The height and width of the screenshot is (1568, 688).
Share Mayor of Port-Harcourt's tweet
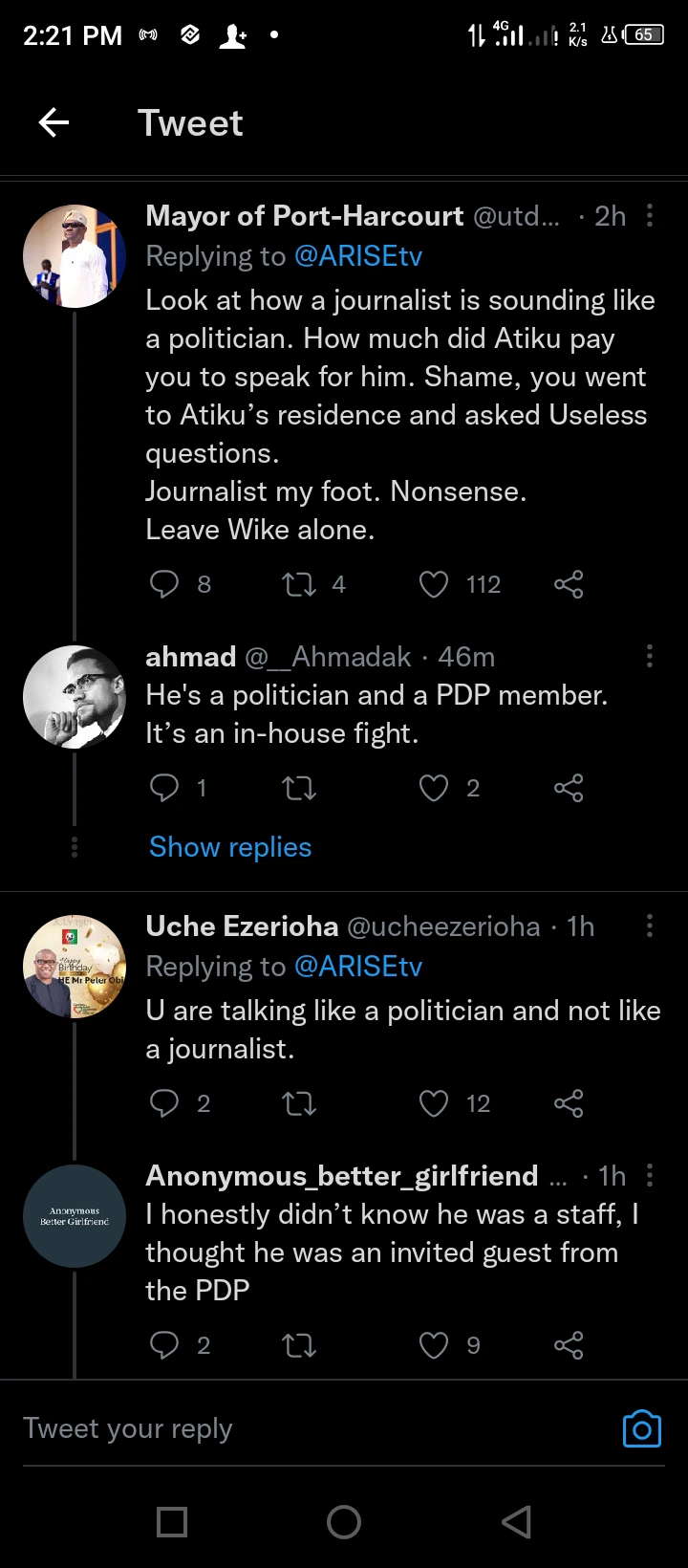(x=569, y=584)
